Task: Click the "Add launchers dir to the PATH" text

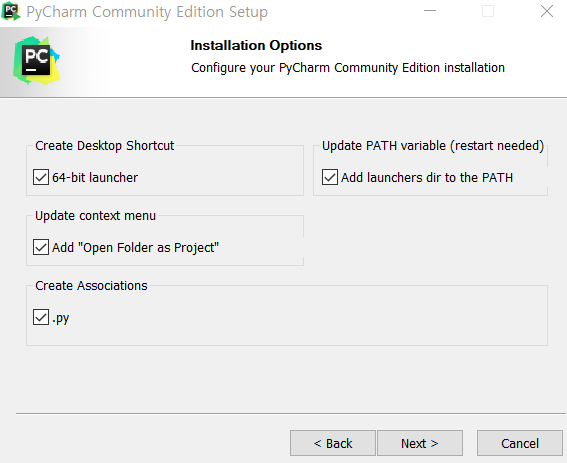Action: 427,178
